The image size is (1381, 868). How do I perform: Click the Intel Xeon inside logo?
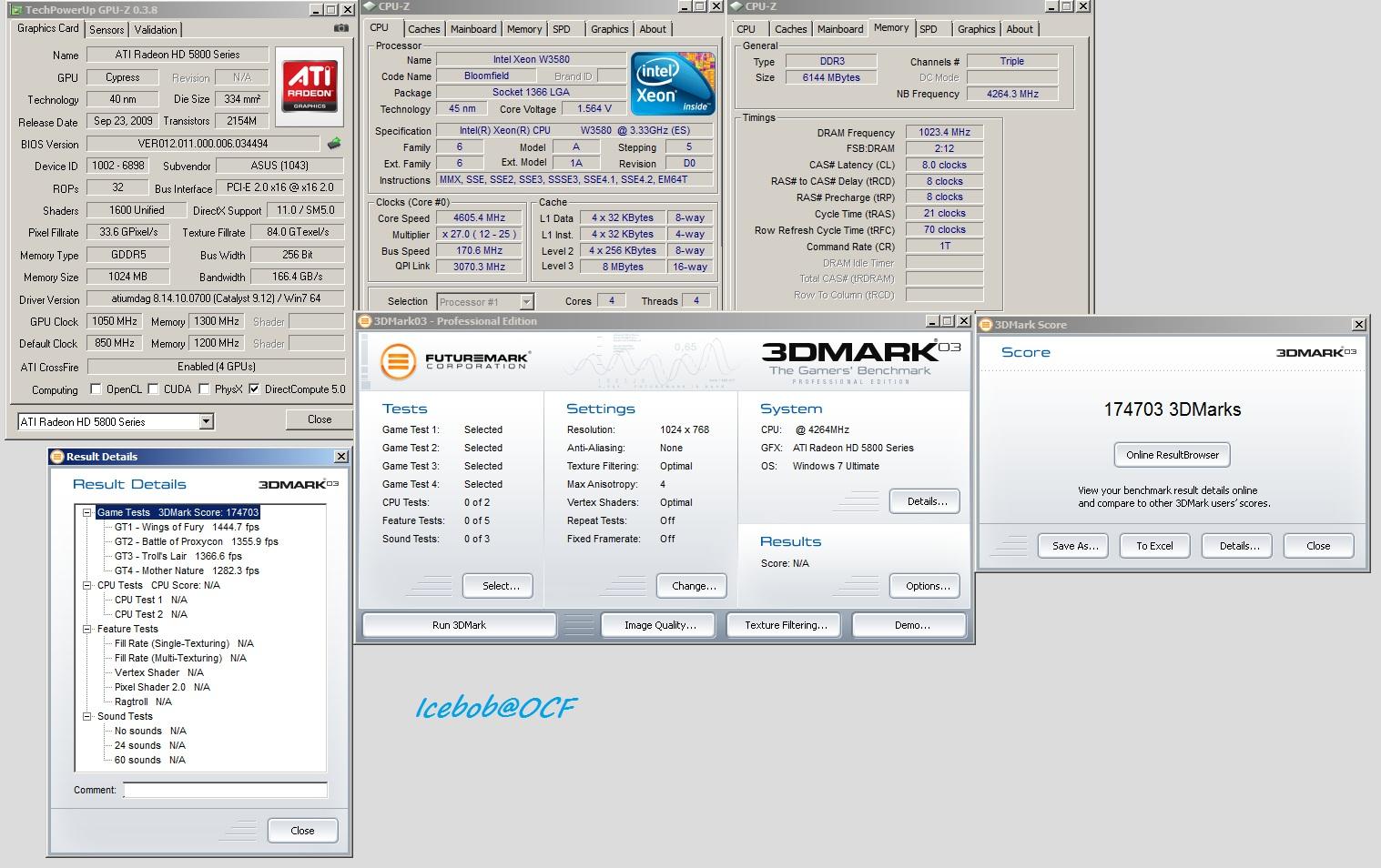point(674,84)
